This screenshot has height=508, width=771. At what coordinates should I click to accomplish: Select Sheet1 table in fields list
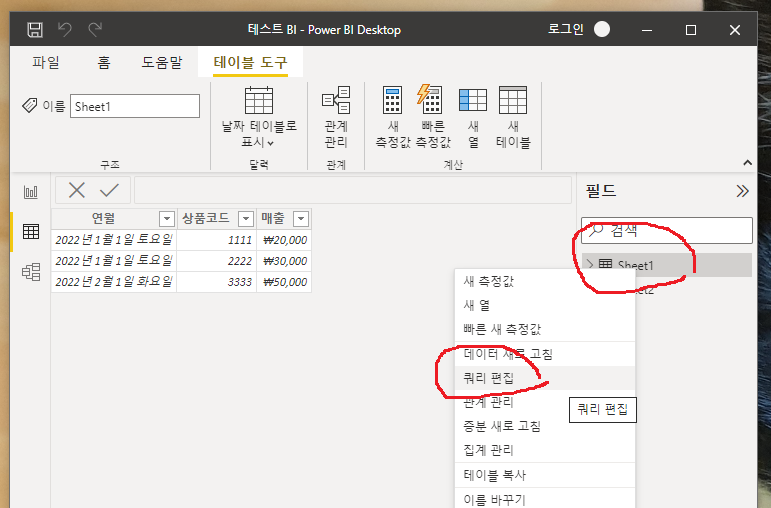[x=667, y=265]
